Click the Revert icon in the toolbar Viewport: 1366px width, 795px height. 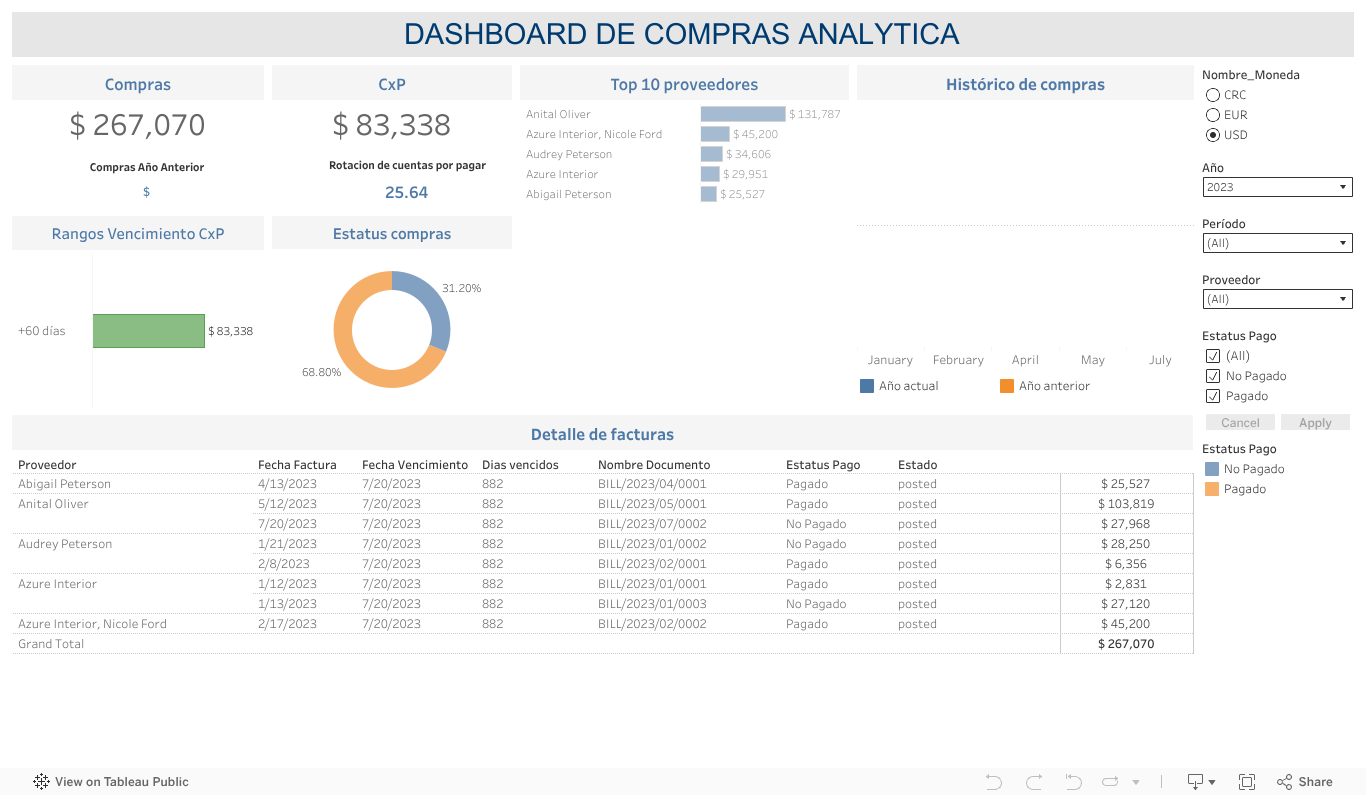click(x=1073, y=782)
